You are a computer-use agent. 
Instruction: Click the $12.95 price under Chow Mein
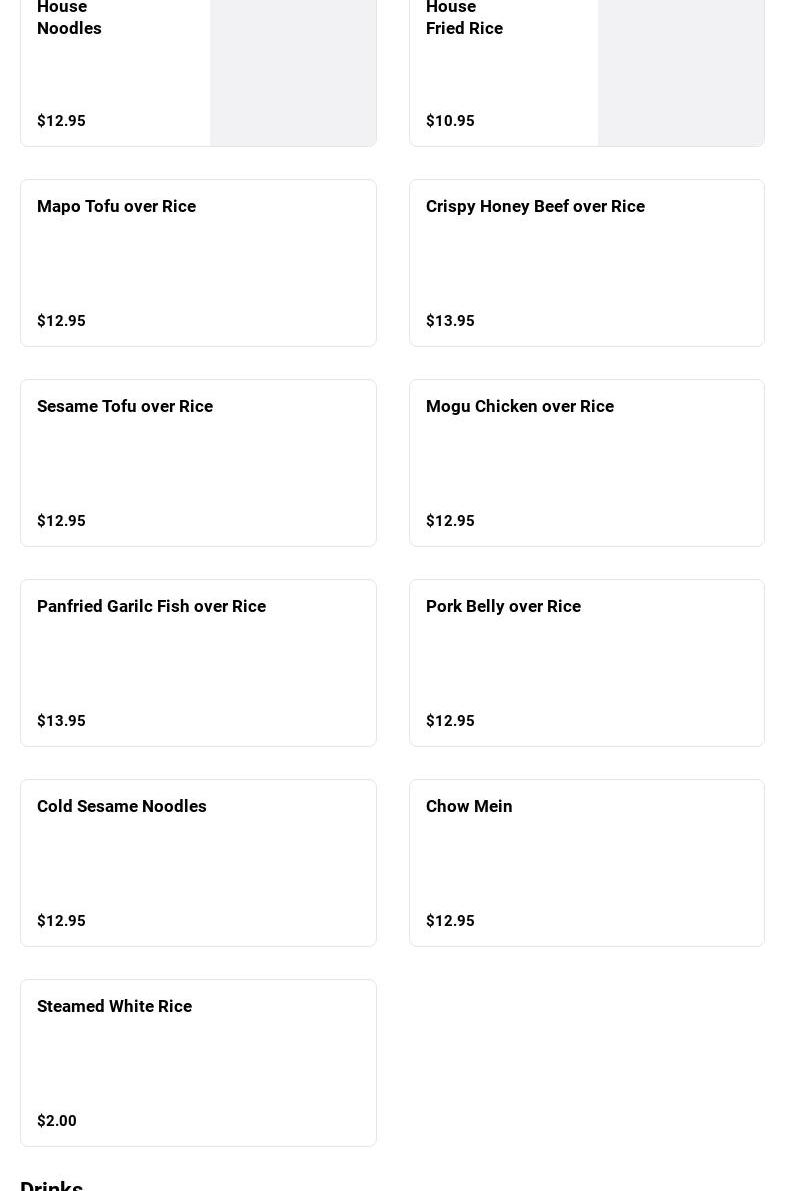[x=450, y=921]
